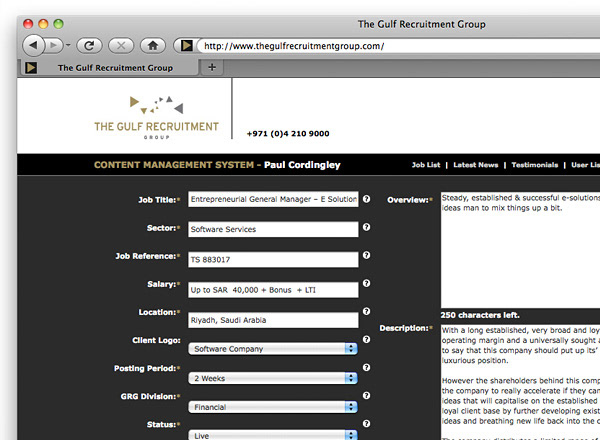
Task: Click the Paul Cordingley user name heading
Action: click(302, 165)
